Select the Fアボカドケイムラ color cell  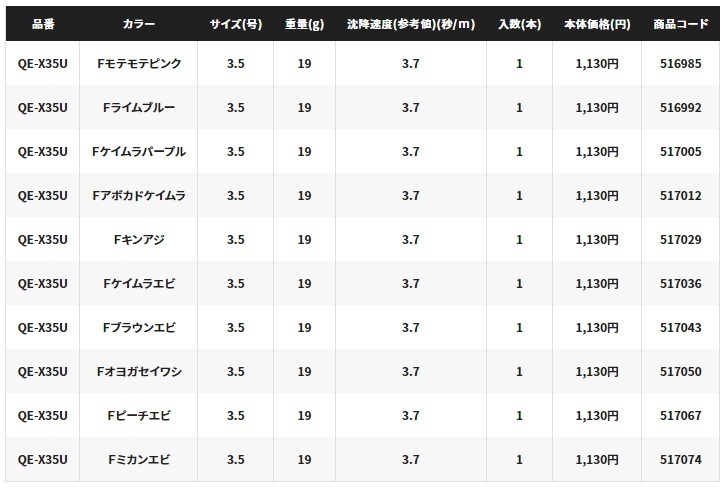coord(138,196)
